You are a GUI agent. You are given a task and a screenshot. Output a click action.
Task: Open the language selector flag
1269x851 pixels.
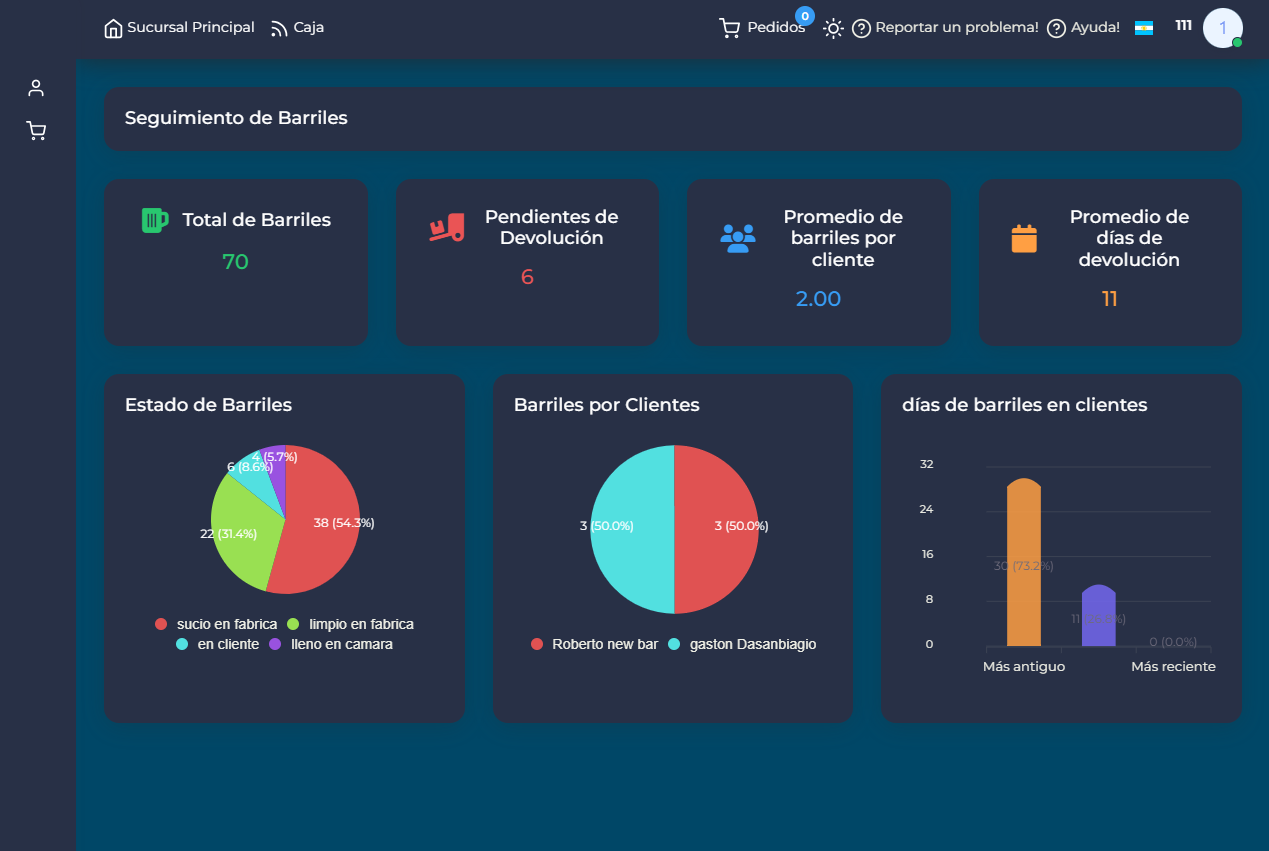point(1143,27)
